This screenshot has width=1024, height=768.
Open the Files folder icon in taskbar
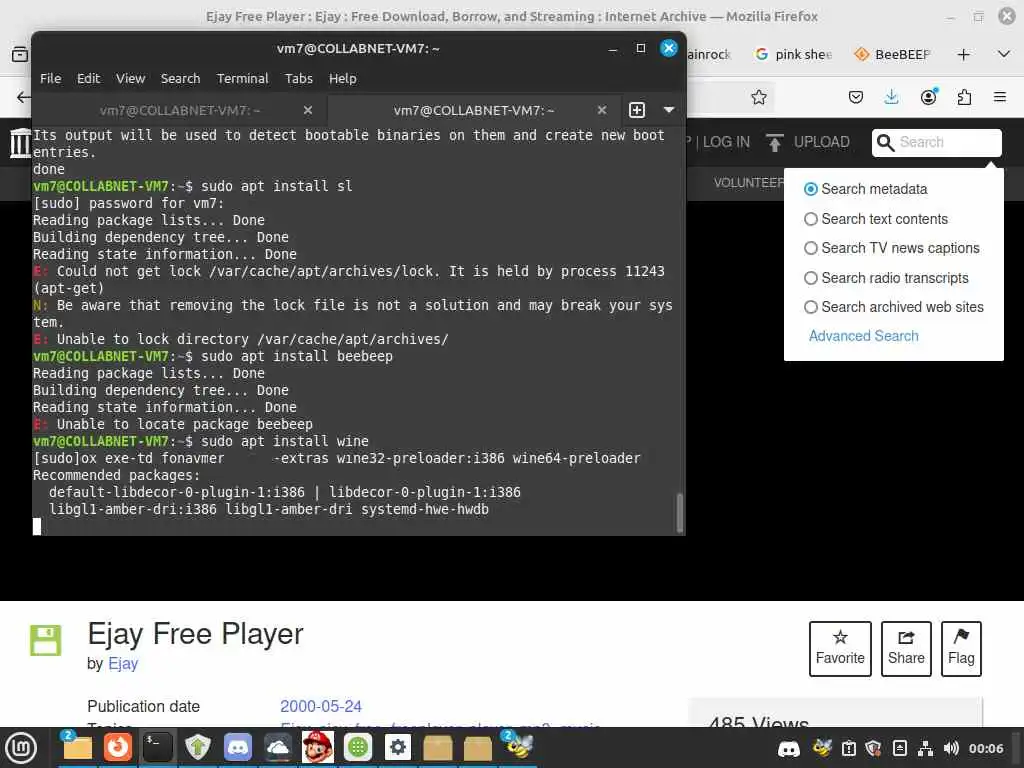(77, 748)
